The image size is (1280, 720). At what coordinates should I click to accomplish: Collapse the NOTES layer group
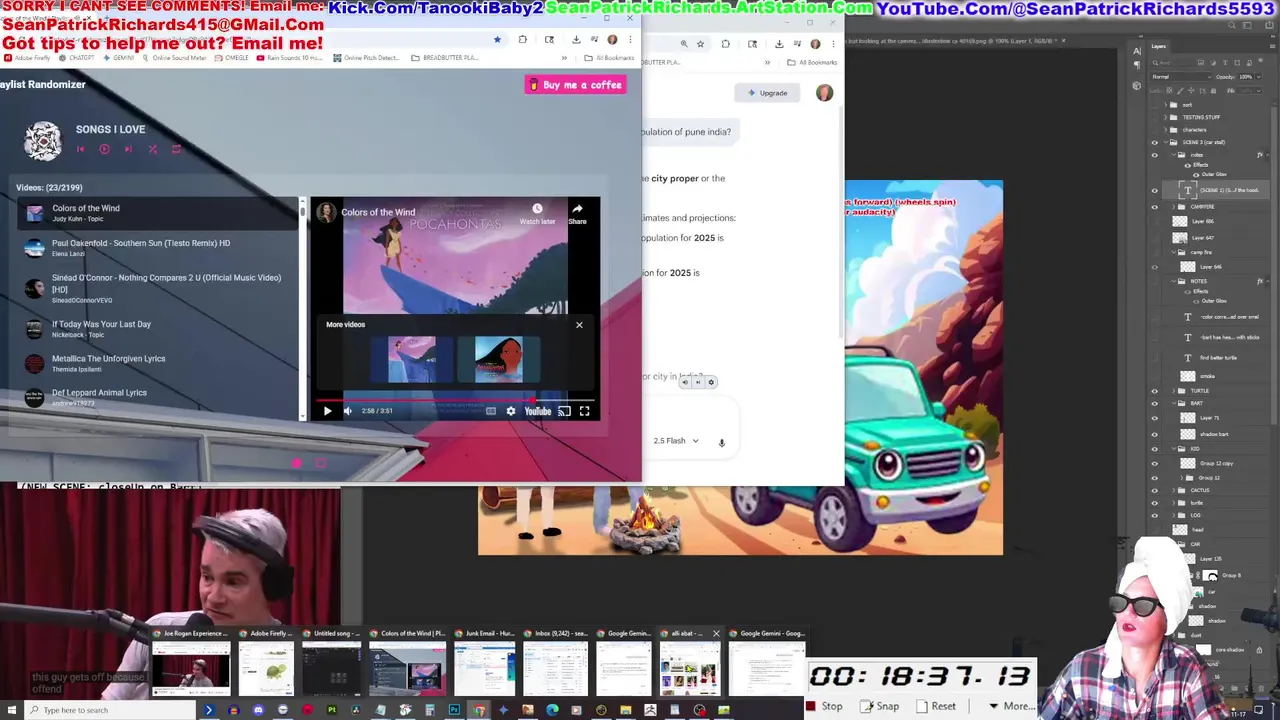tap(1173, 281)
